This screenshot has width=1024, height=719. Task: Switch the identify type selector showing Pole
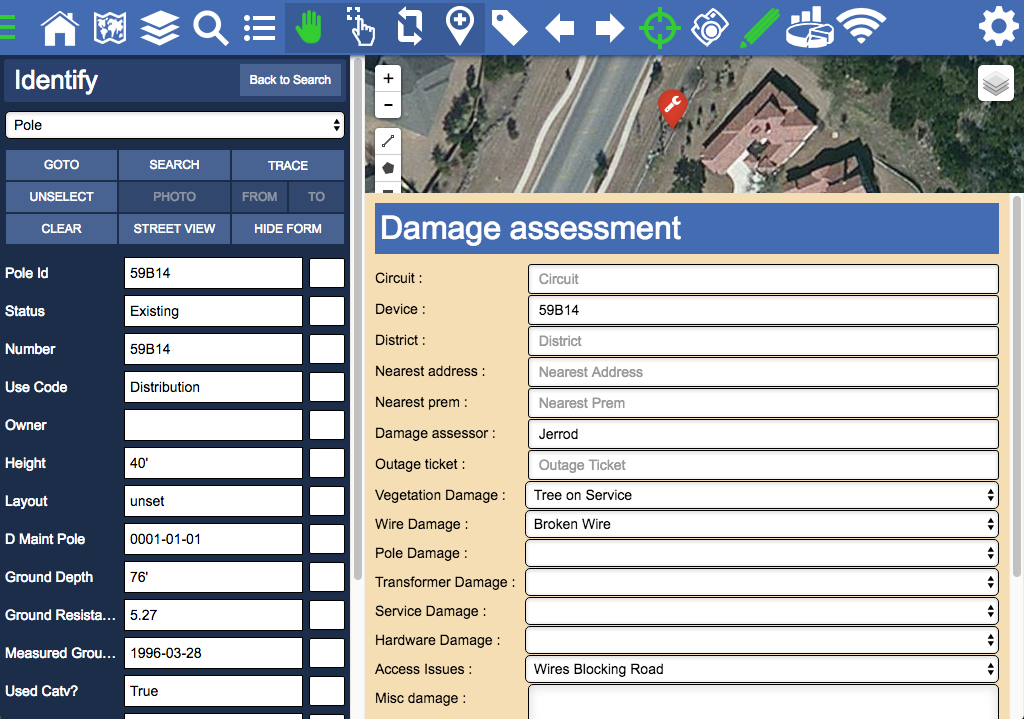click(175, 124)
